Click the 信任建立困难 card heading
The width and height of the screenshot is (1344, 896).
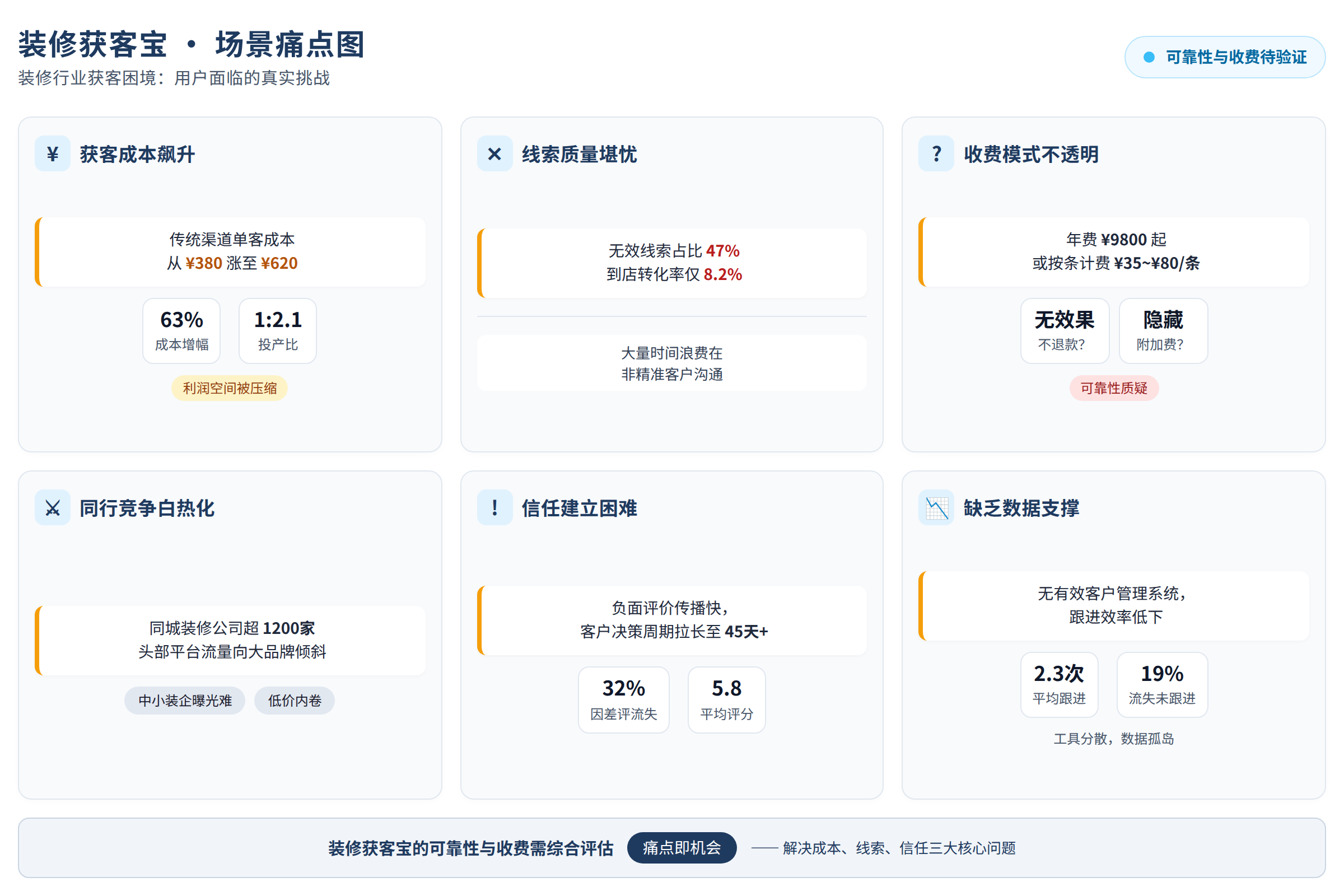580,508
